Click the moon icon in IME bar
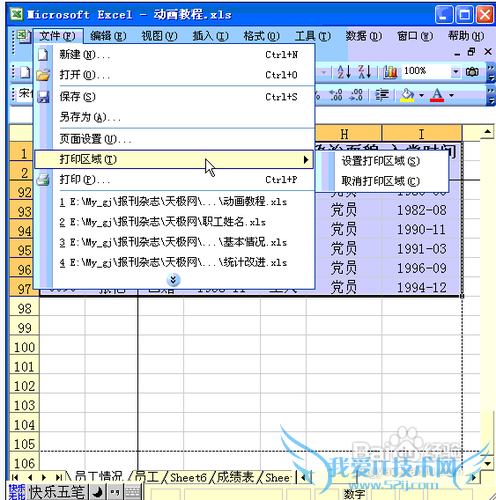This screenshot has width=496, height=500. click(x=97, y=492)
